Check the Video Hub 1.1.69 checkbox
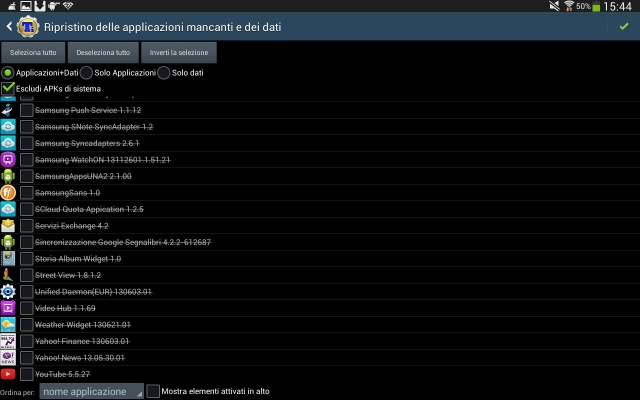This screenshot has width=640, height=400. click(x=27, y=308)
